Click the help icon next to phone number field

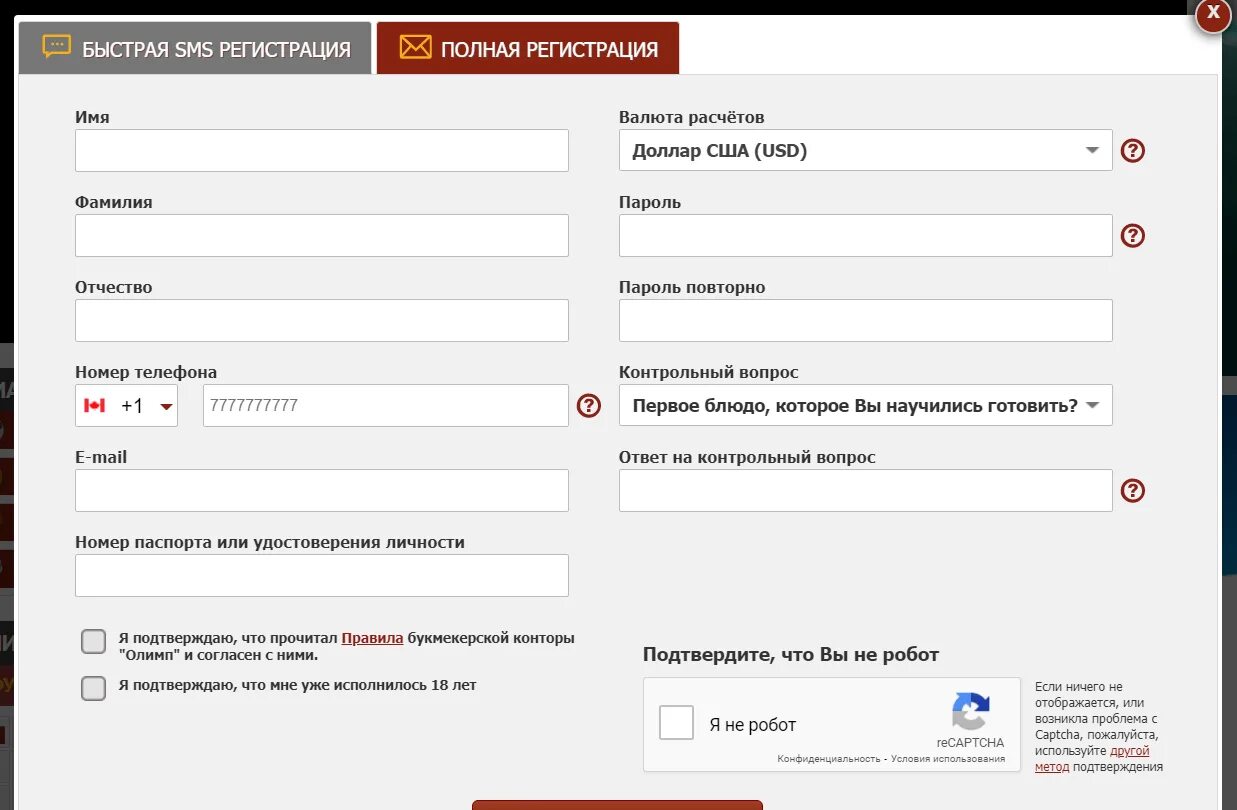589,406
